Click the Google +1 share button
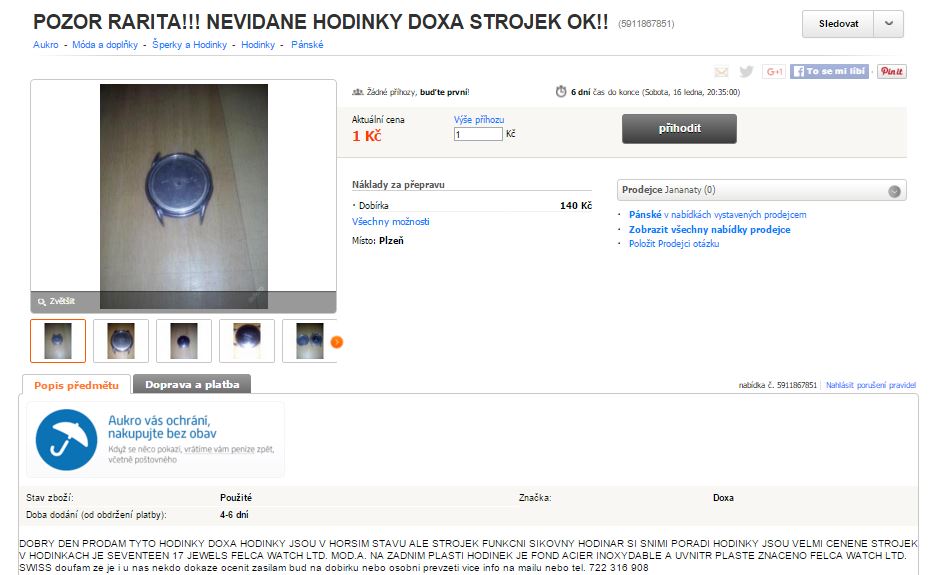This screenshot has height=575, width=951. point(774,72)
